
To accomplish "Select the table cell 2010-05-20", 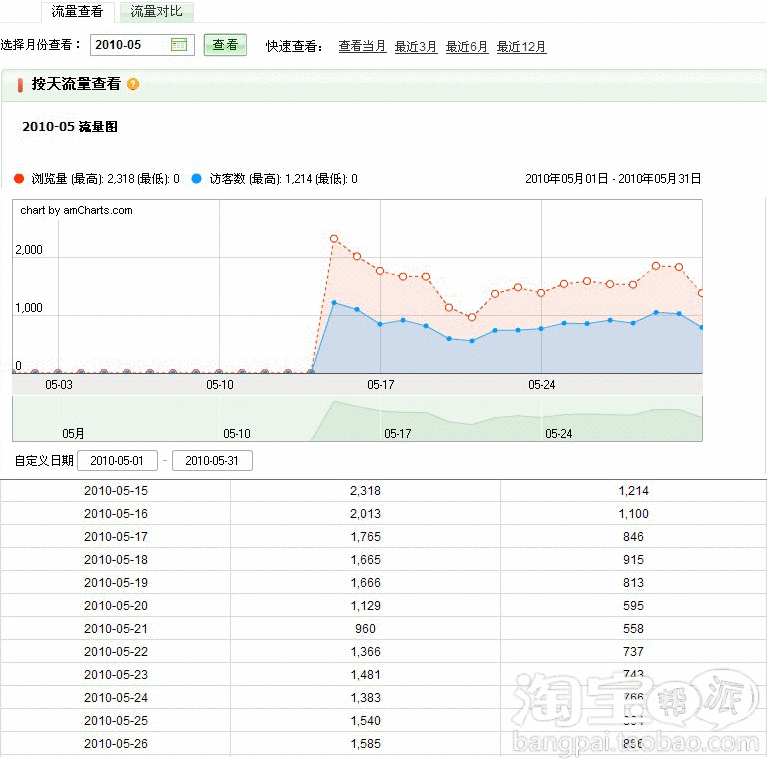I will point(116,606).
